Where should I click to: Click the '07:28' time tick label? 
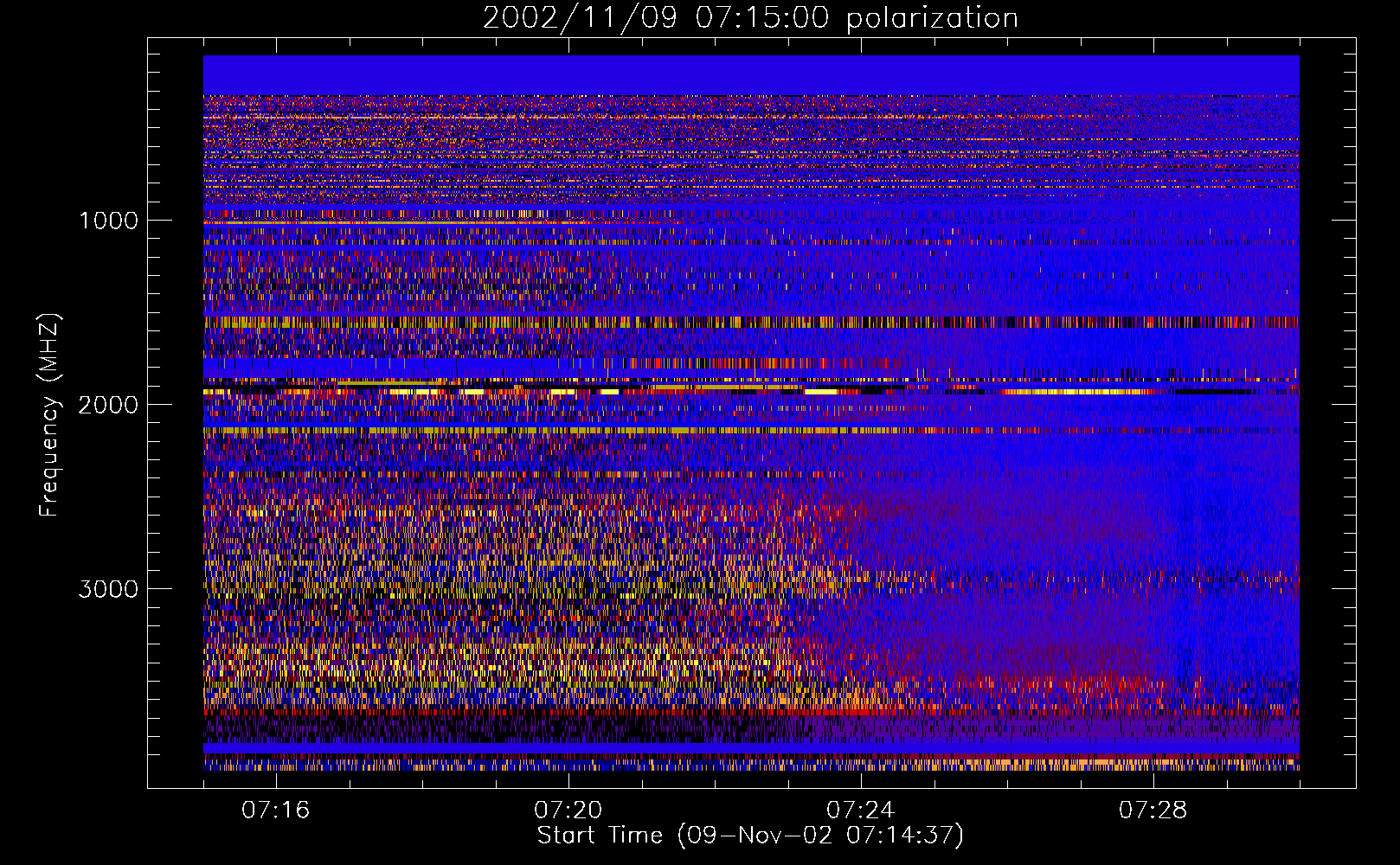coord(1153,811)
